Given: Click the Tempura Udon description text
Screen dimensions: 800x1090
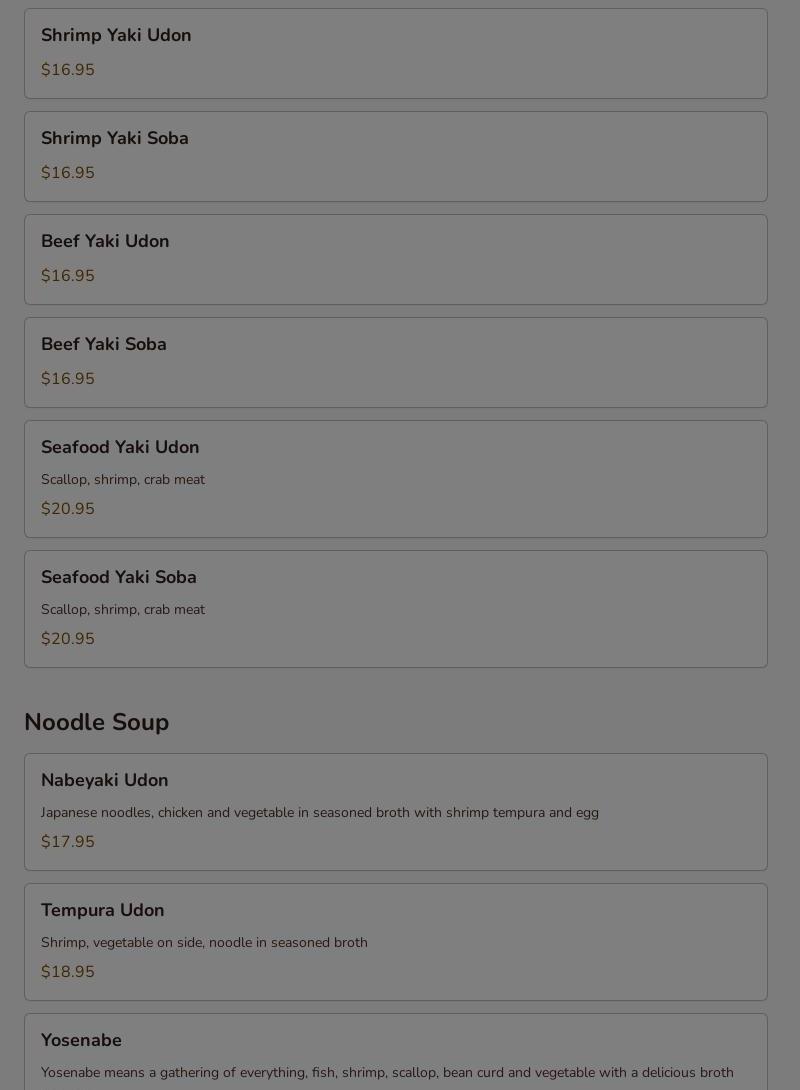Looking at the screenshot, I should tap(204, 943).
